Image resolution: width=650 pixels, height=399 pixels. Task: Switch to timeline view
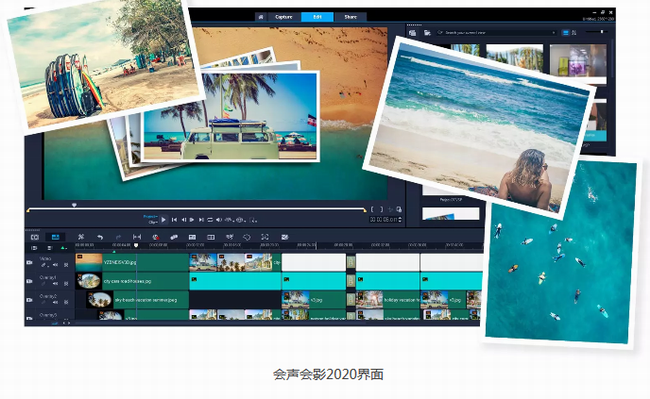pyautogui.click(x=55, y=237)
